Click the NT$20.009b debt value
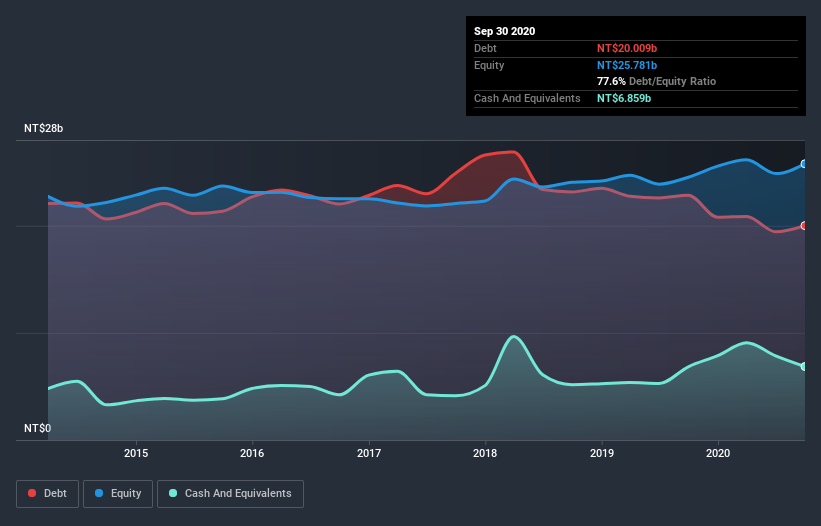The image size is (821, 526). [x=627, y=48]
